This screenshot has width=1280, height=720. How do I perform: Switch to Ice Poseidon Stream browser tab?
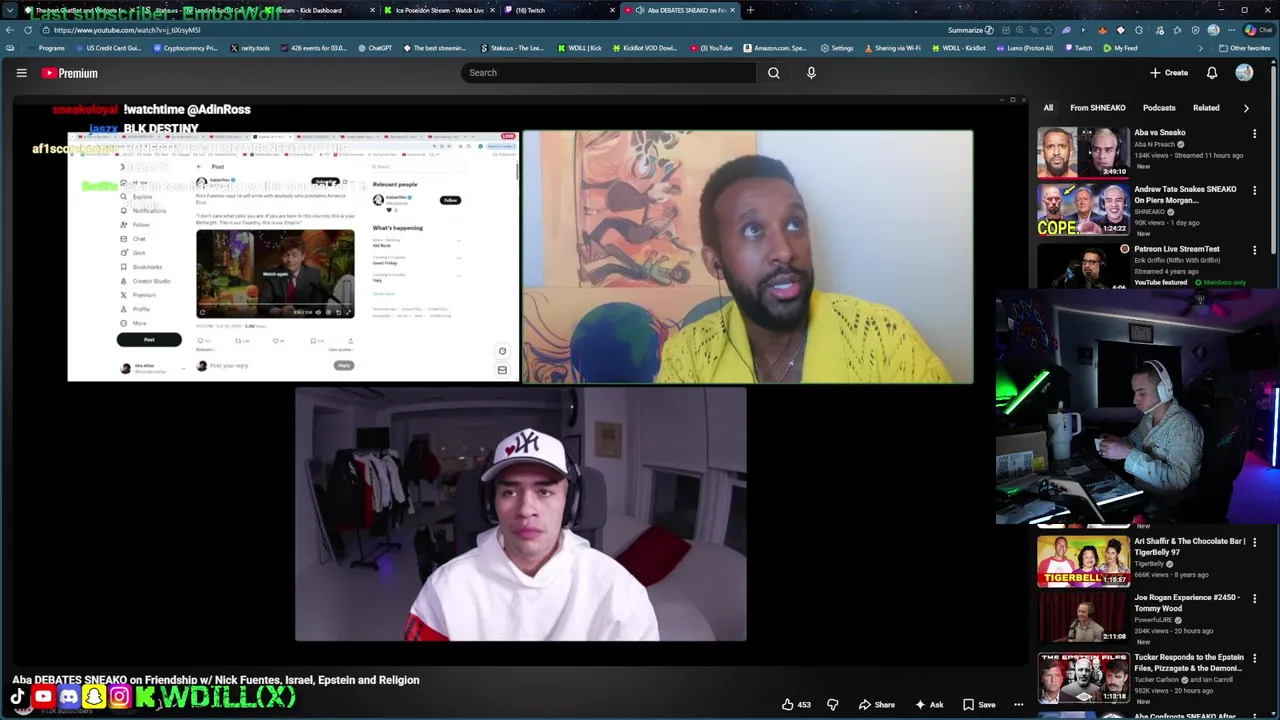pos(440,10)
